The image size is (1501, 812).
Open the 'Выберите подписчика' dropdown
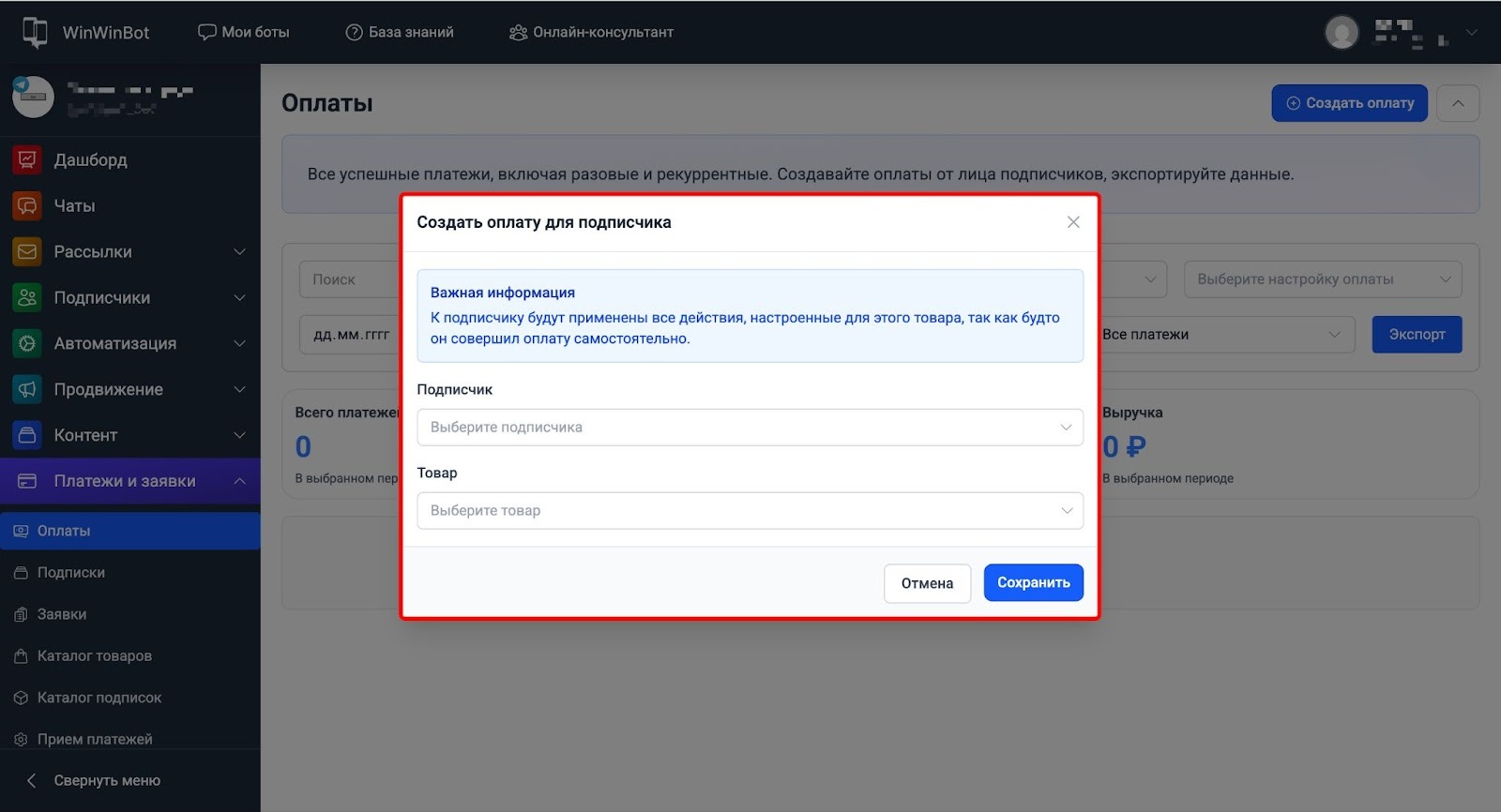pyautogui.click(x=750, y=428)
